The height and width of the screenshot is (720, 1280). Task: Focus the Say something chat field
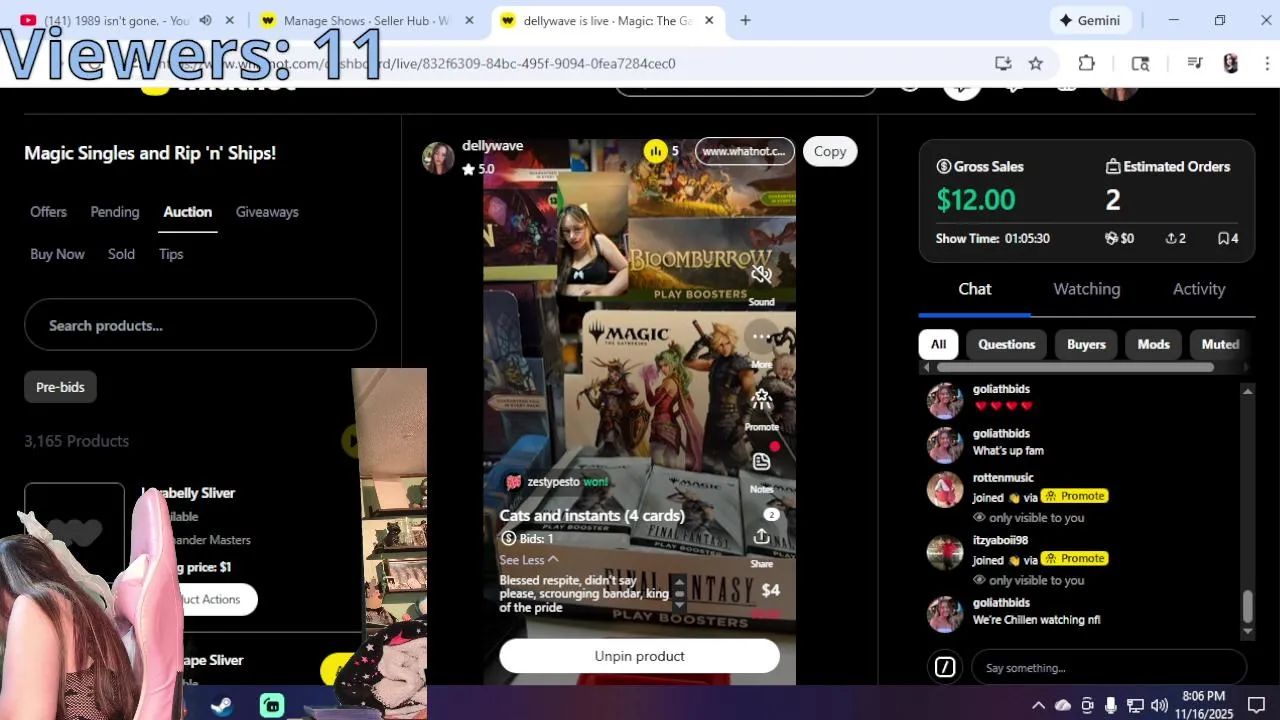(1109, 667)
